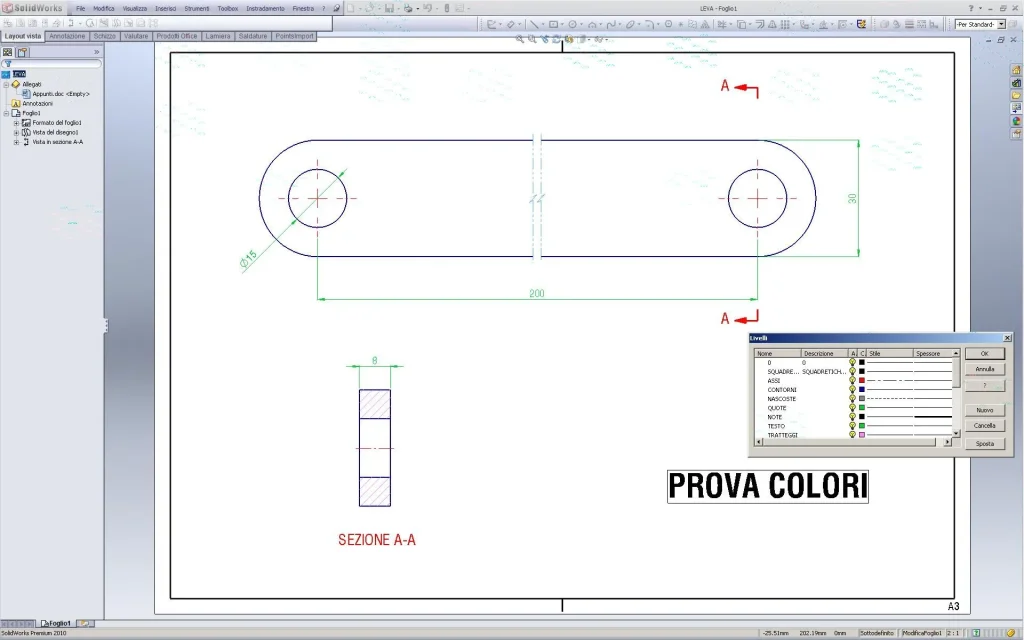Click Sposta in the Livelli dialog
Viewport: 1024px width, 640px height.
coord(985,443)
